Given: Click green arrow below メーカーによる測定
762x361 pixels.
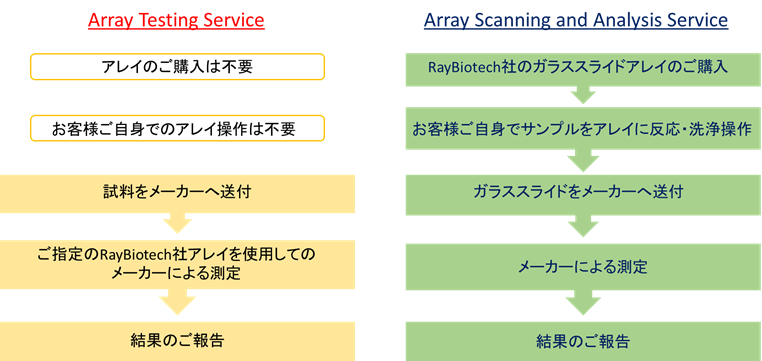Looking at the screenshot, I should 583,302.
